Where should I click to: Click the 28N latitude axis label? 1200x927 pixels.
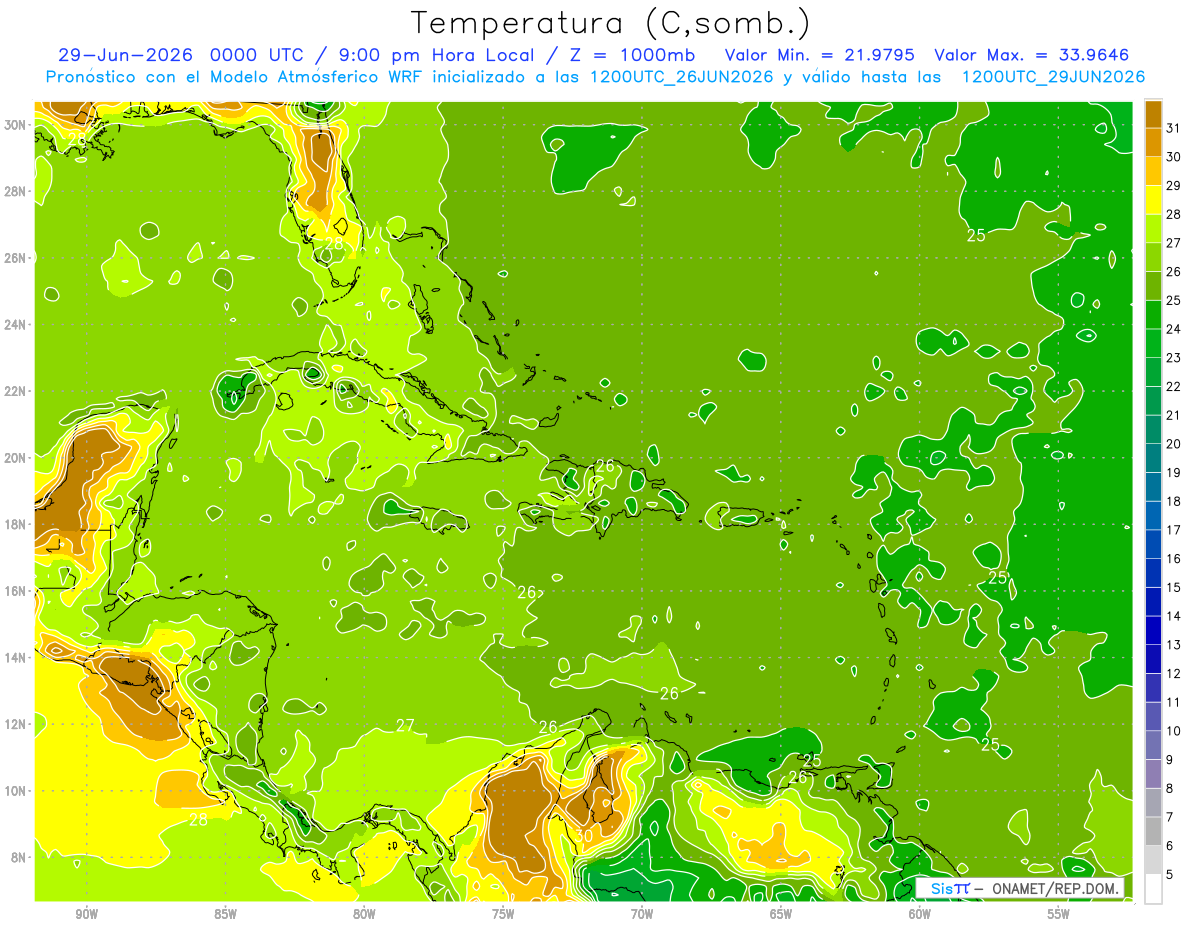point(14,191)
